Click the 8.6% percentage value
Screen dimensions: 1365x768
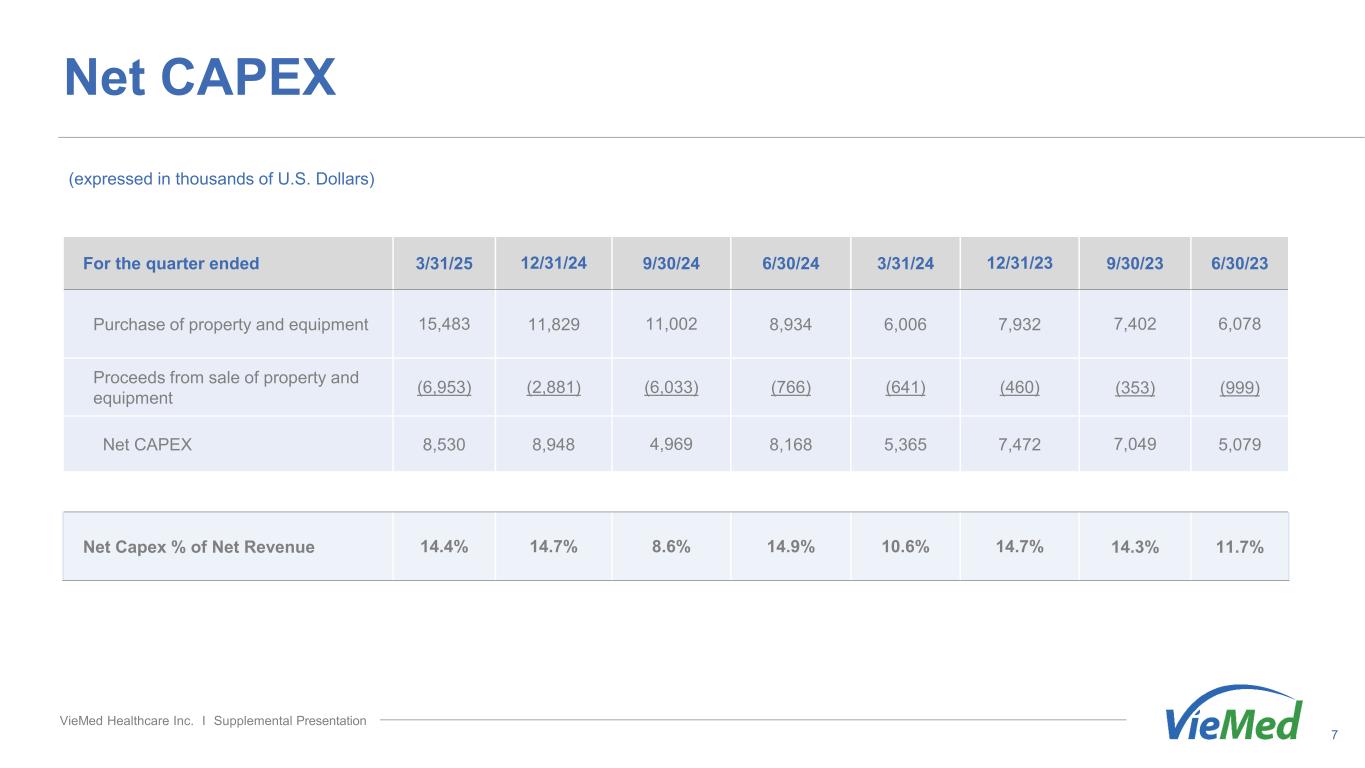pos(671,547)
